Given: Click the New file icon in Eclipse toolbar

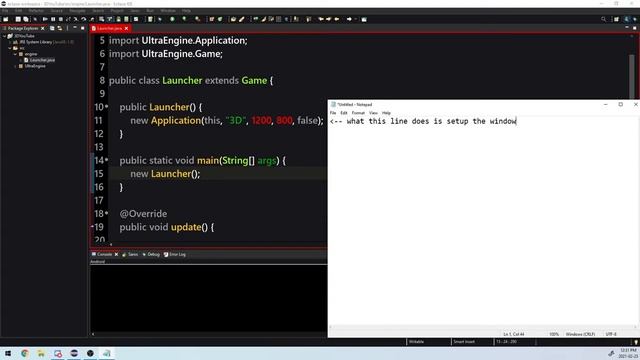Looking at the screenshot, I should tap(6, 19).
